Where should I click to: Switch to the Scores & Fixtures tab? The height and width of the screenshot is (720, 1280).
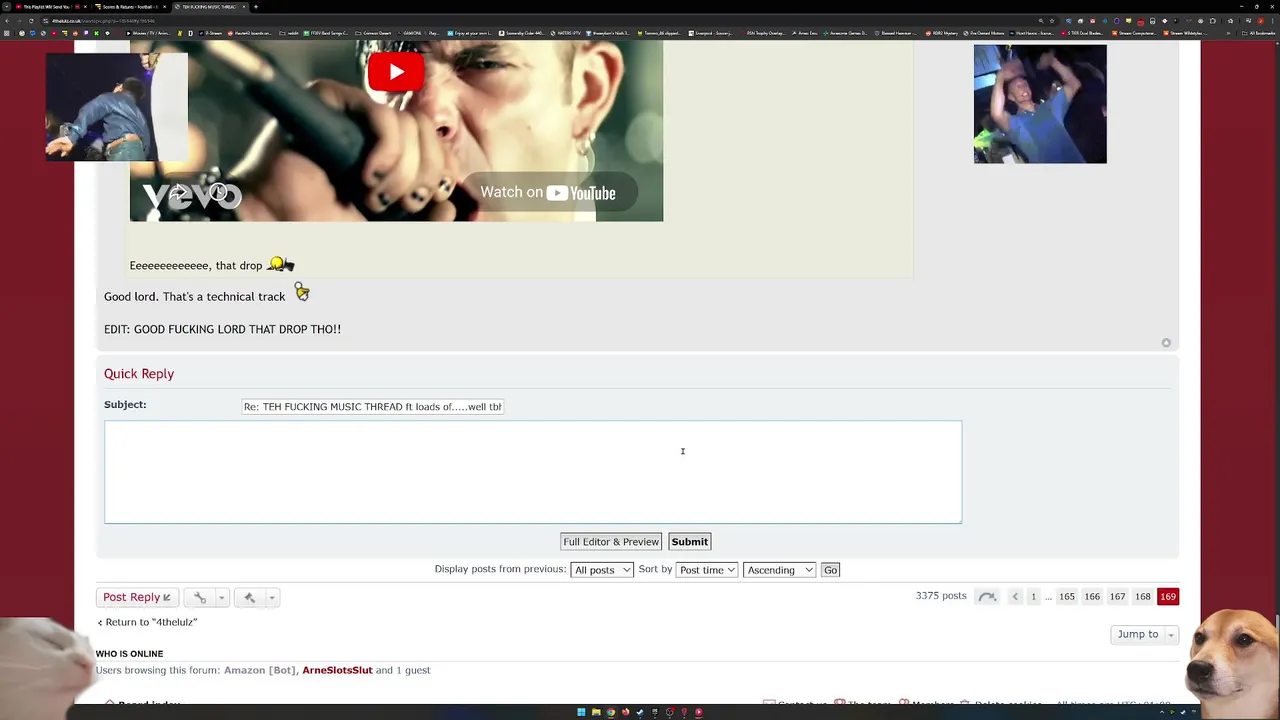coord(132,7)
